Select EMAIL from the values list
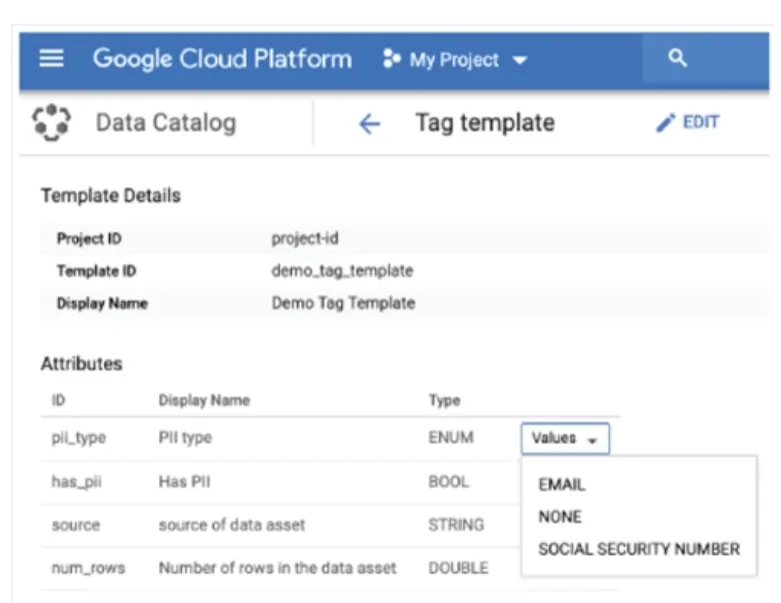 (562, 485)
